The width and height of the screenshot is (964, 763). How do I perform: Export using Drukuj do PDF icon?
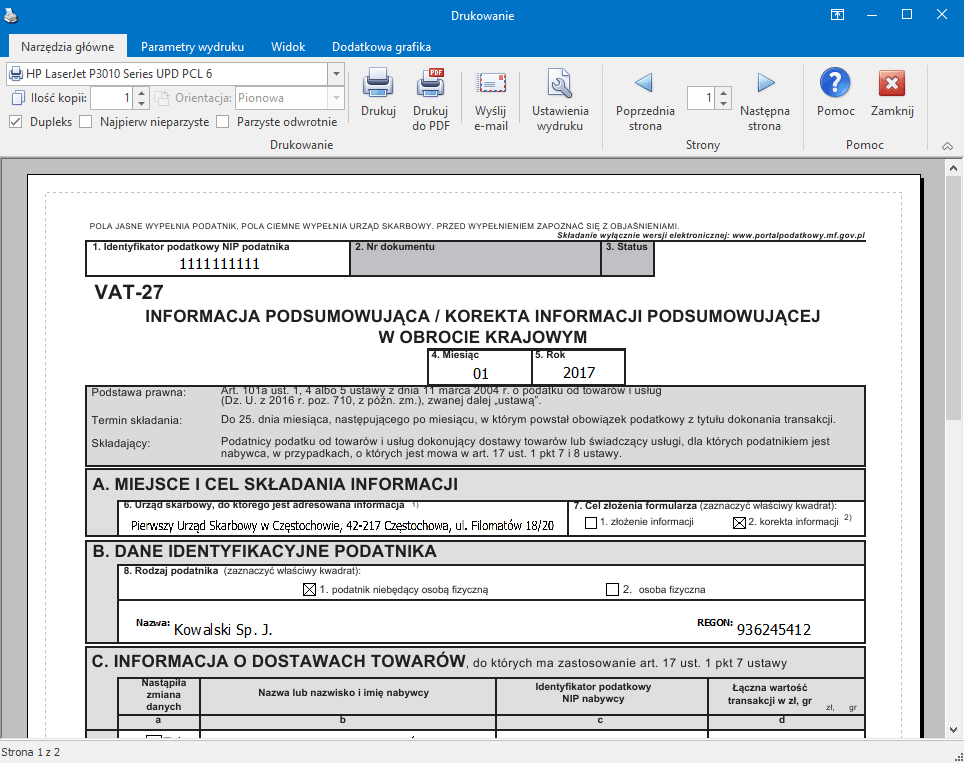click(430, 84)
